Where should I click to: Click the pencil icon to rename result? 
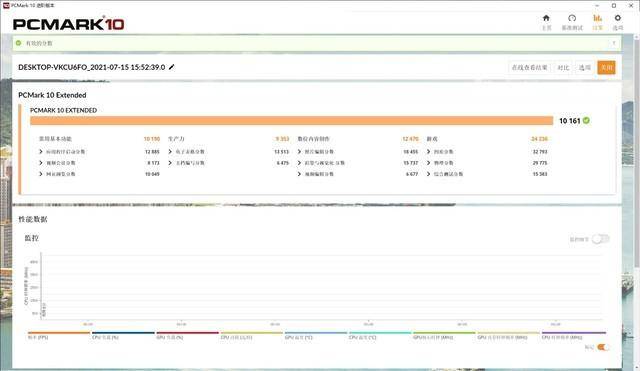click(x=171, y=67)
